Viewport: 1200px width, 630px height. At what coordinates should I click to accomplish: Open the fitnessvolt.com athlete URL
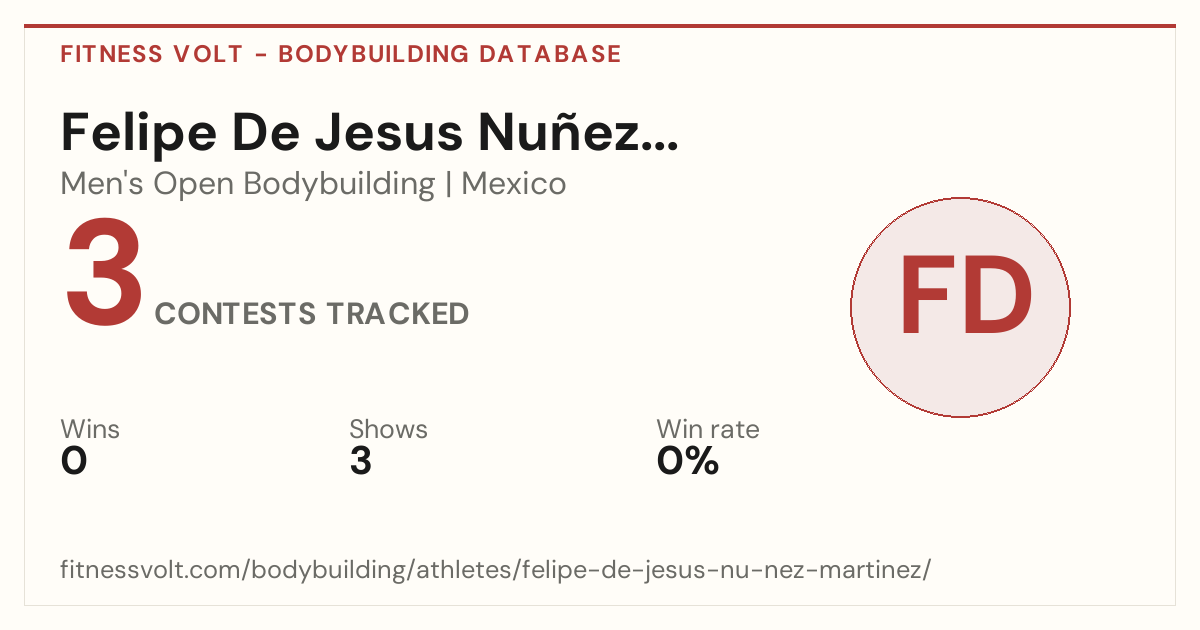[496, 571]
